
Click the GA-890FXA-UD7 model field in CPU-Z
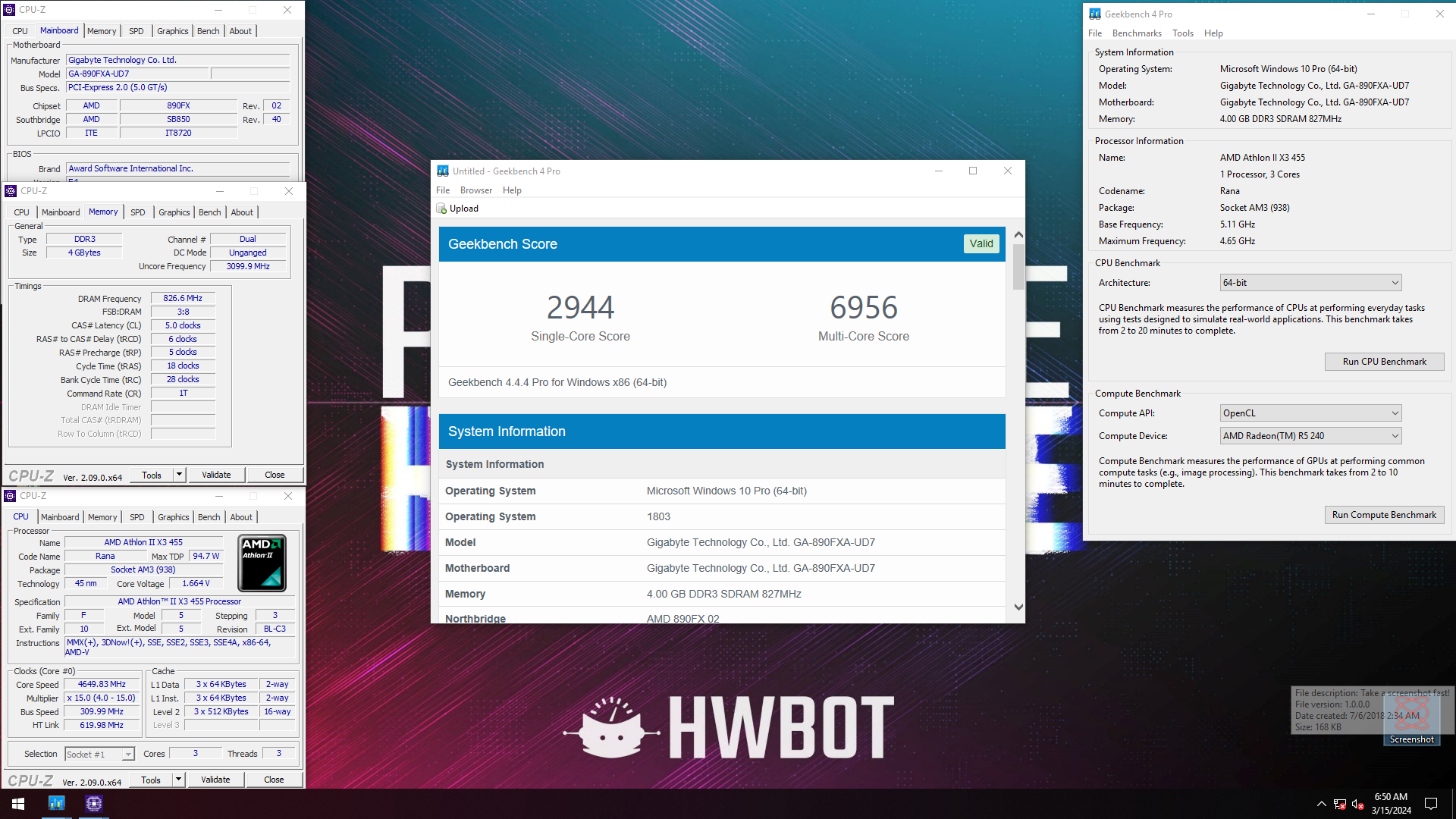pyautogui.click(x=136, y=74)
